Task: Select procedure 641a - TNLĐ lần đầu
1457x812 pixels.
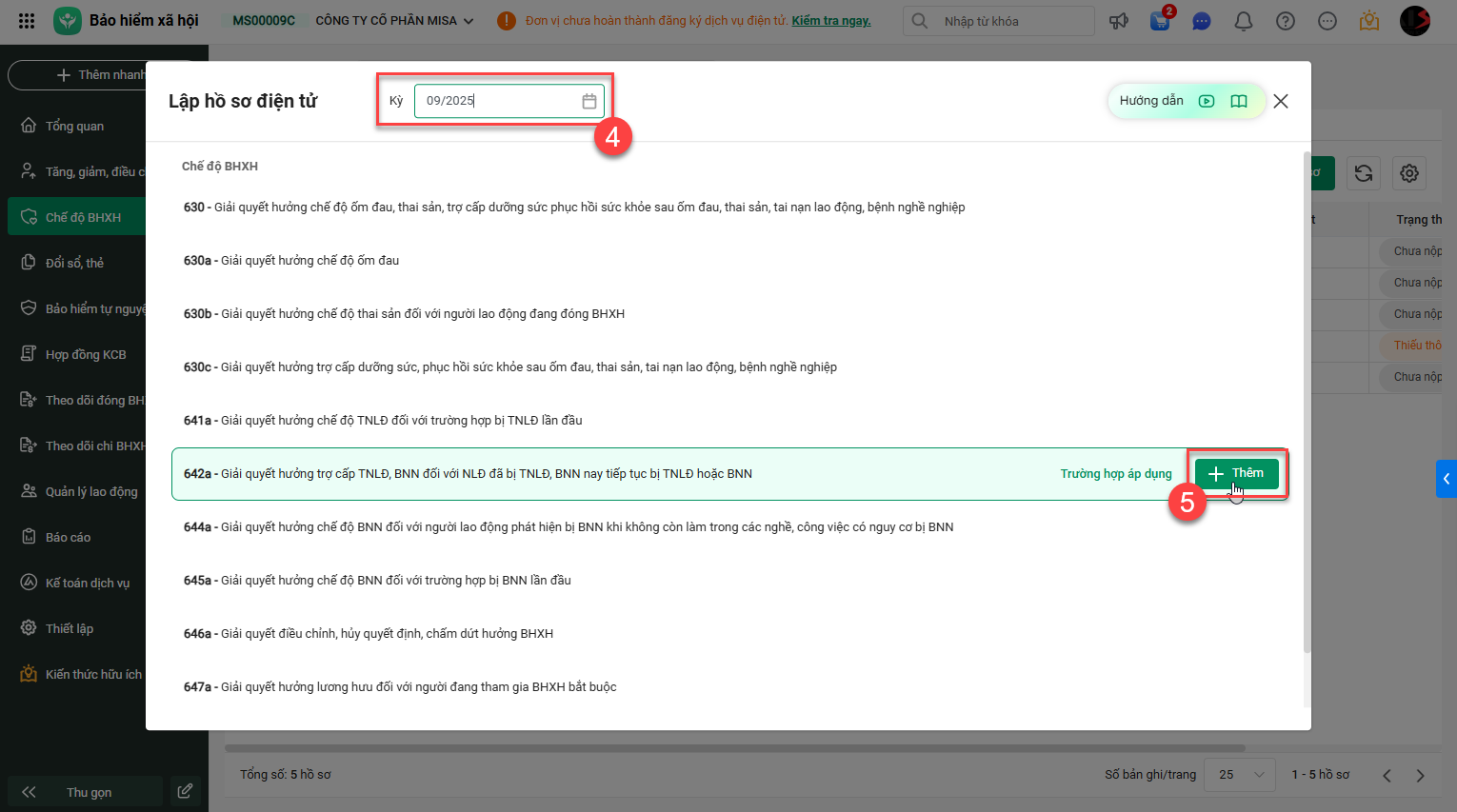Action: tap(728, 421)
